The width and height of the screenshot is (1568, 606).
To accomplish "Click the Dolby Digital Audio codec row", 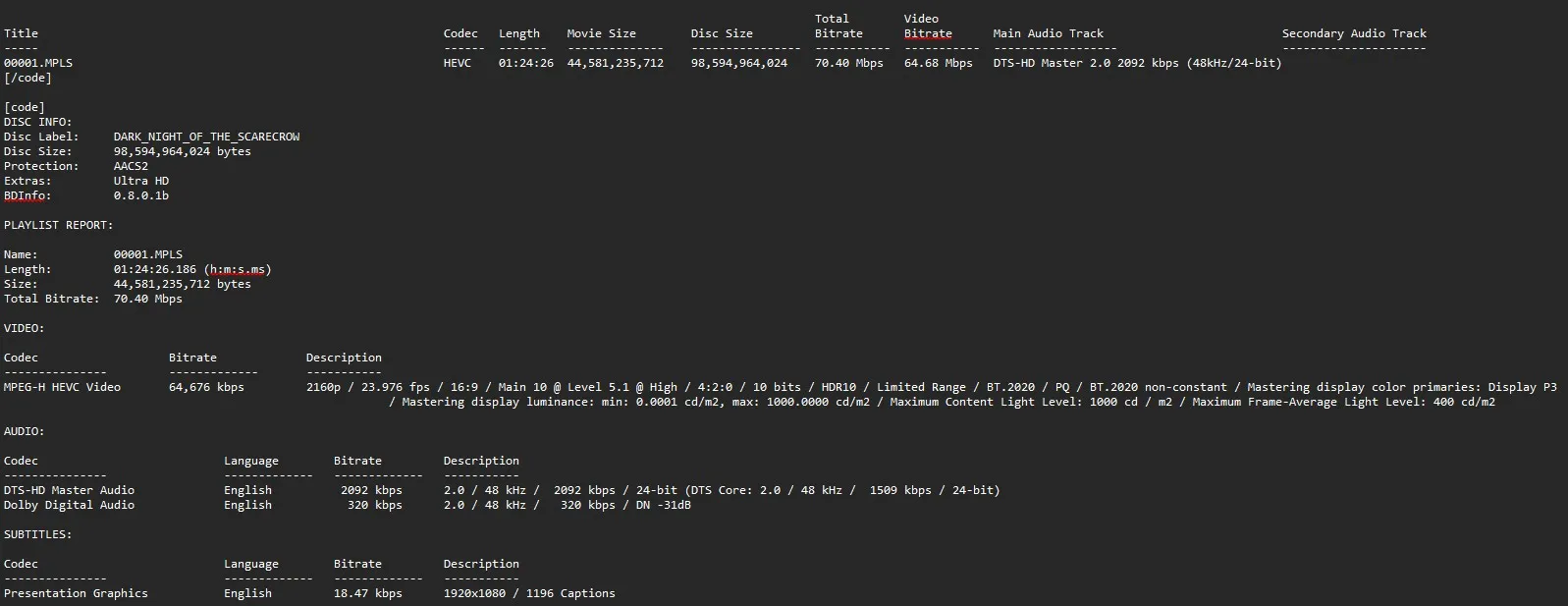I will coord(69,505).
